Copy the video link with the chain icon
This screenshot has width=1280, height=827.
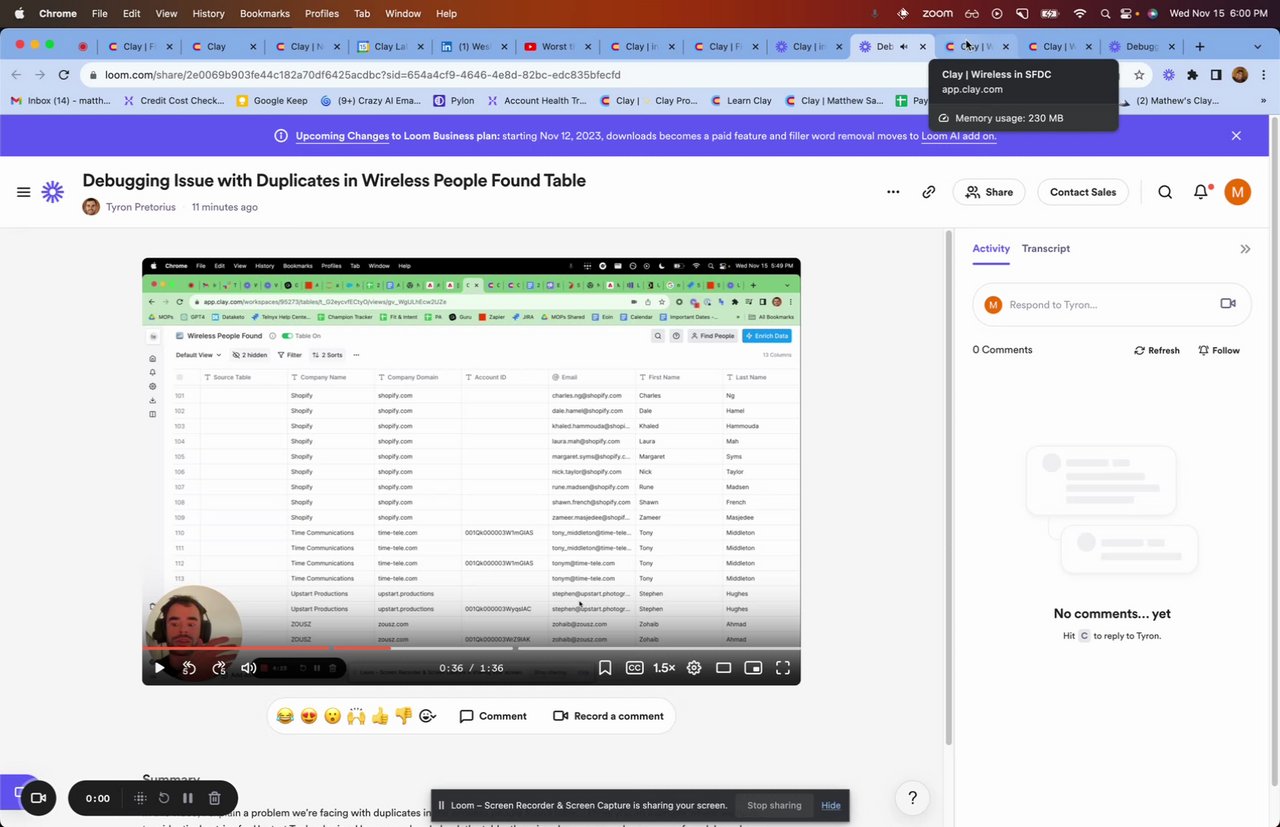(929, 192)
